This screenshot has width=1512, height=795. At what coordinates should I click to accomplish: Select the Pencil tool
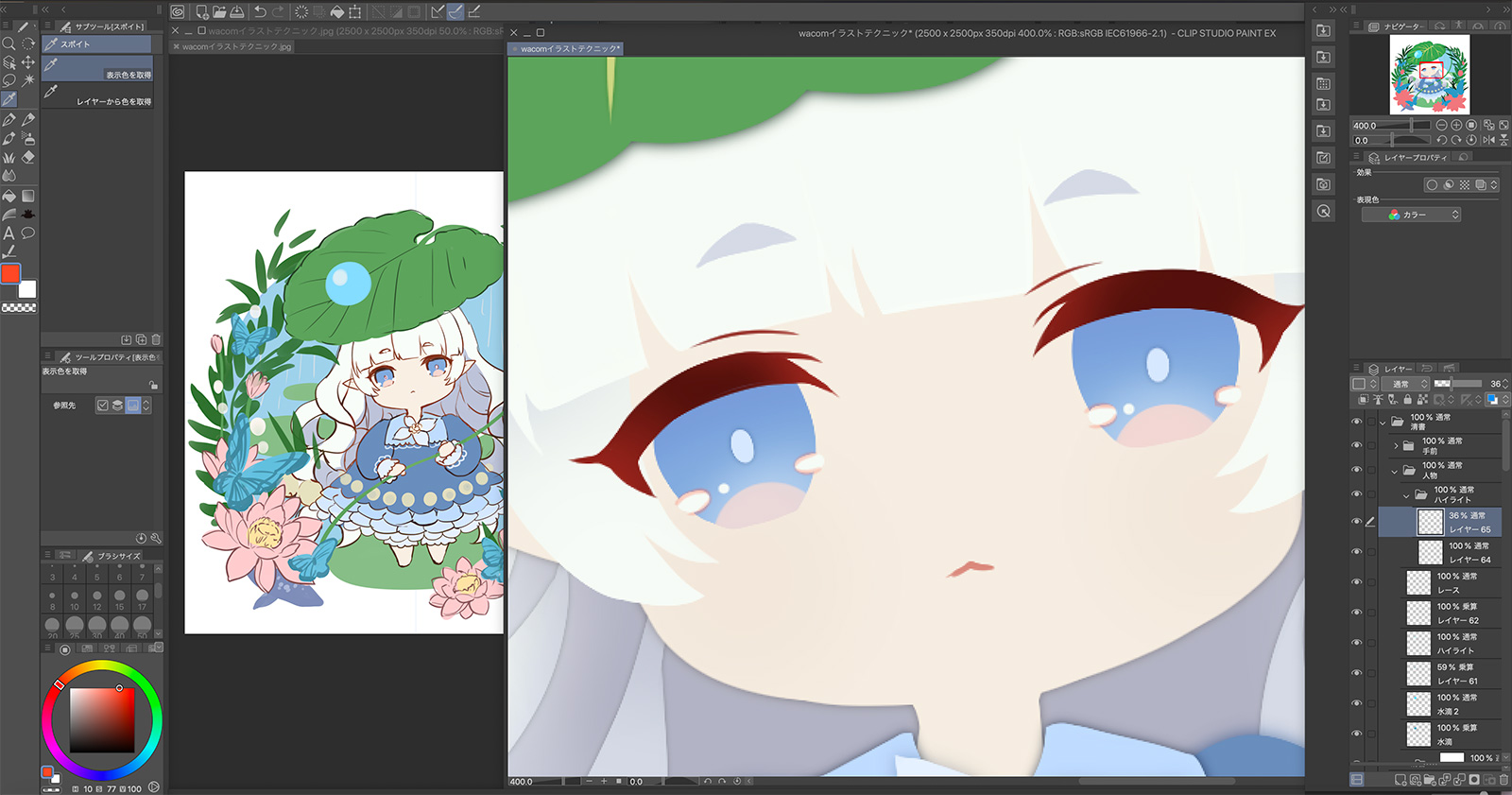[28, 120]
